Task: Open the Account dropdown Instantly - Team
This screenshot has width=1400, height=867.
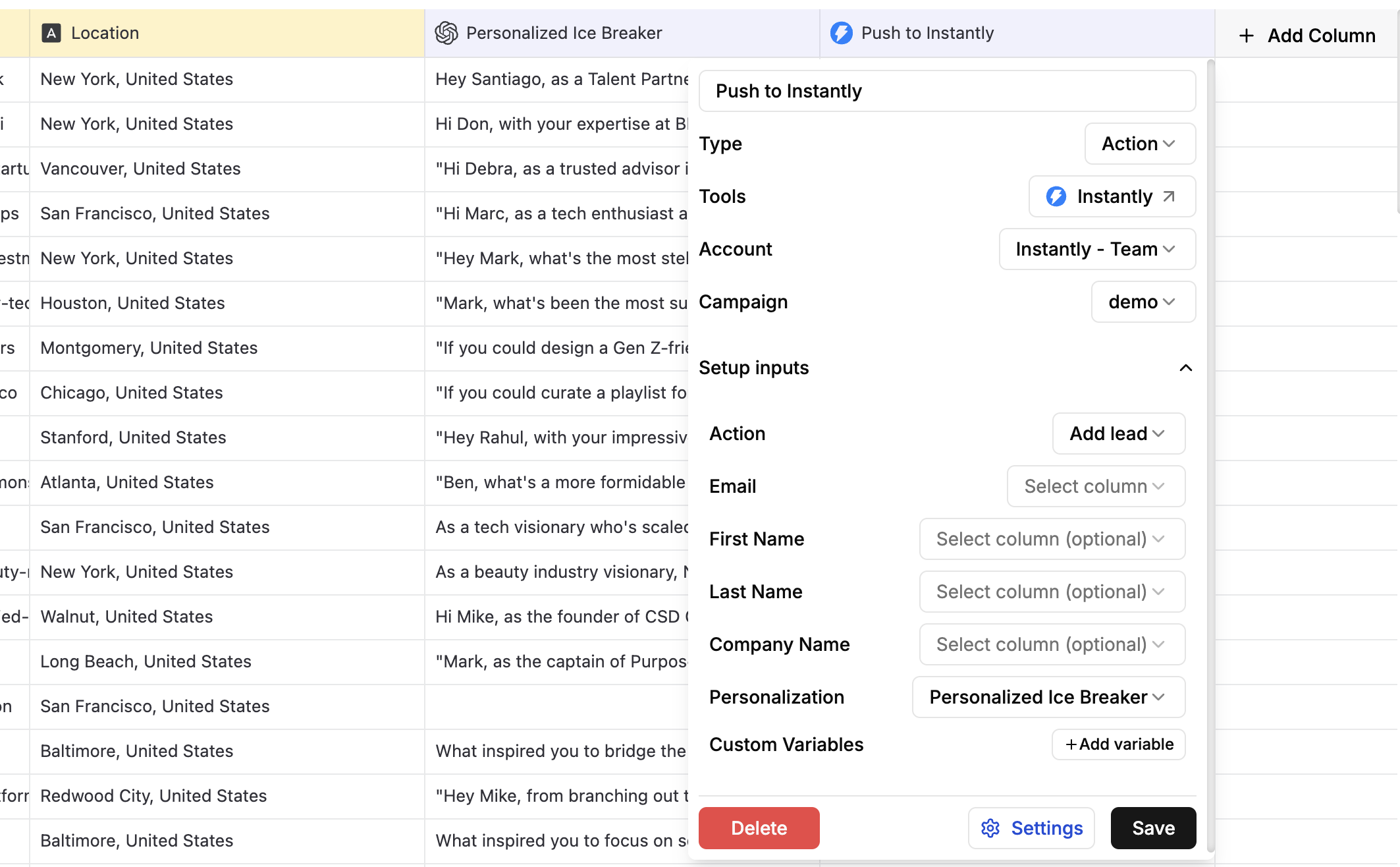Action: tap(1097, 249)
